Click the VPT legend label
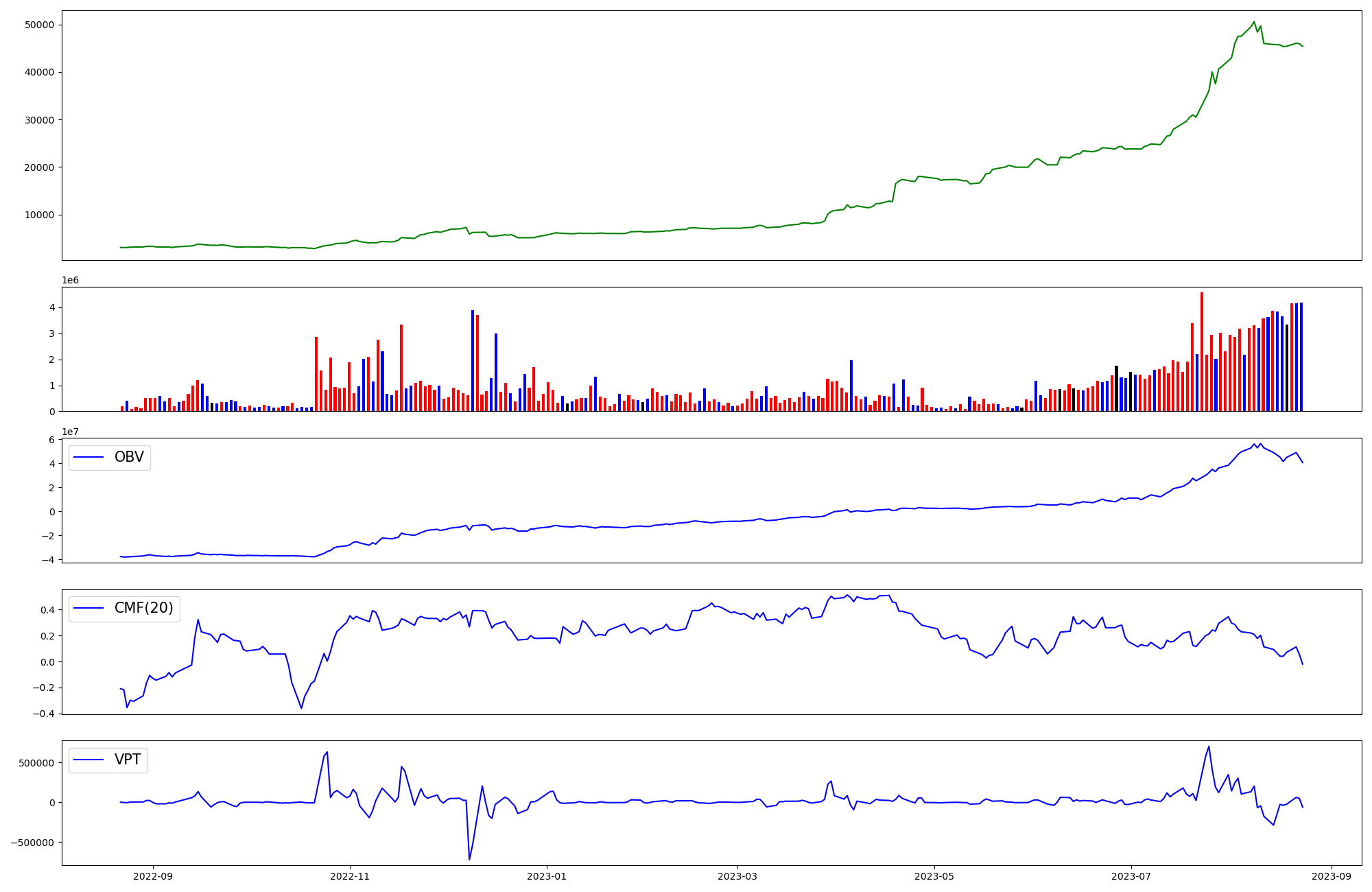This screenshot has height=892, width=1372. pyautogui.click(x=128, y=760)
